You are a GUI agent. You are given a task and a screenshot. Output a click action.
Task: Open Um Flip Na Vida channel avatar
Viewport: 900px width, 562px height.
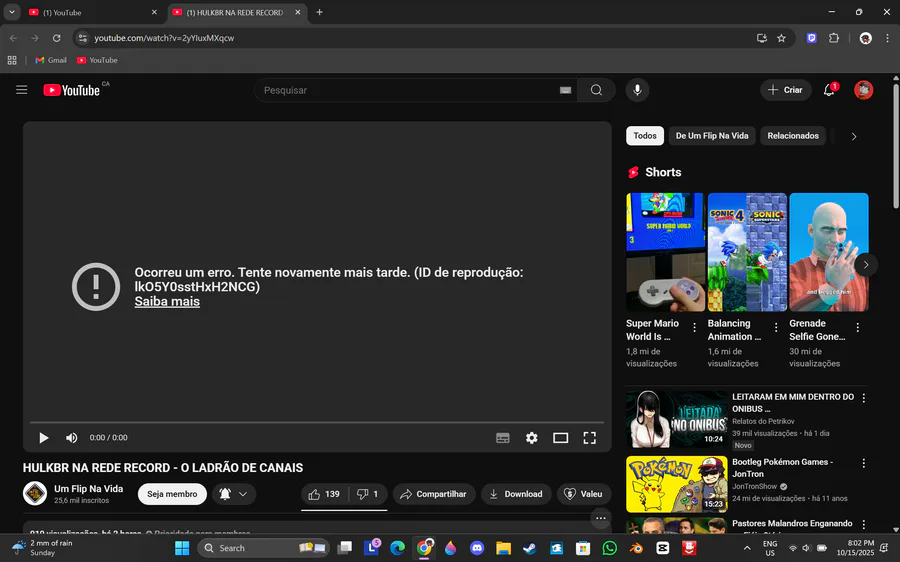(35, 494)
